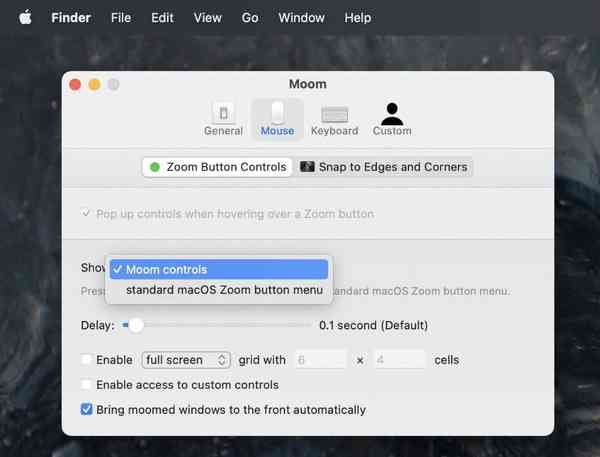This screenshot has height=457, width=600.
Task: Toggle Enable grid checkbox
Action: tap(86, 360)
